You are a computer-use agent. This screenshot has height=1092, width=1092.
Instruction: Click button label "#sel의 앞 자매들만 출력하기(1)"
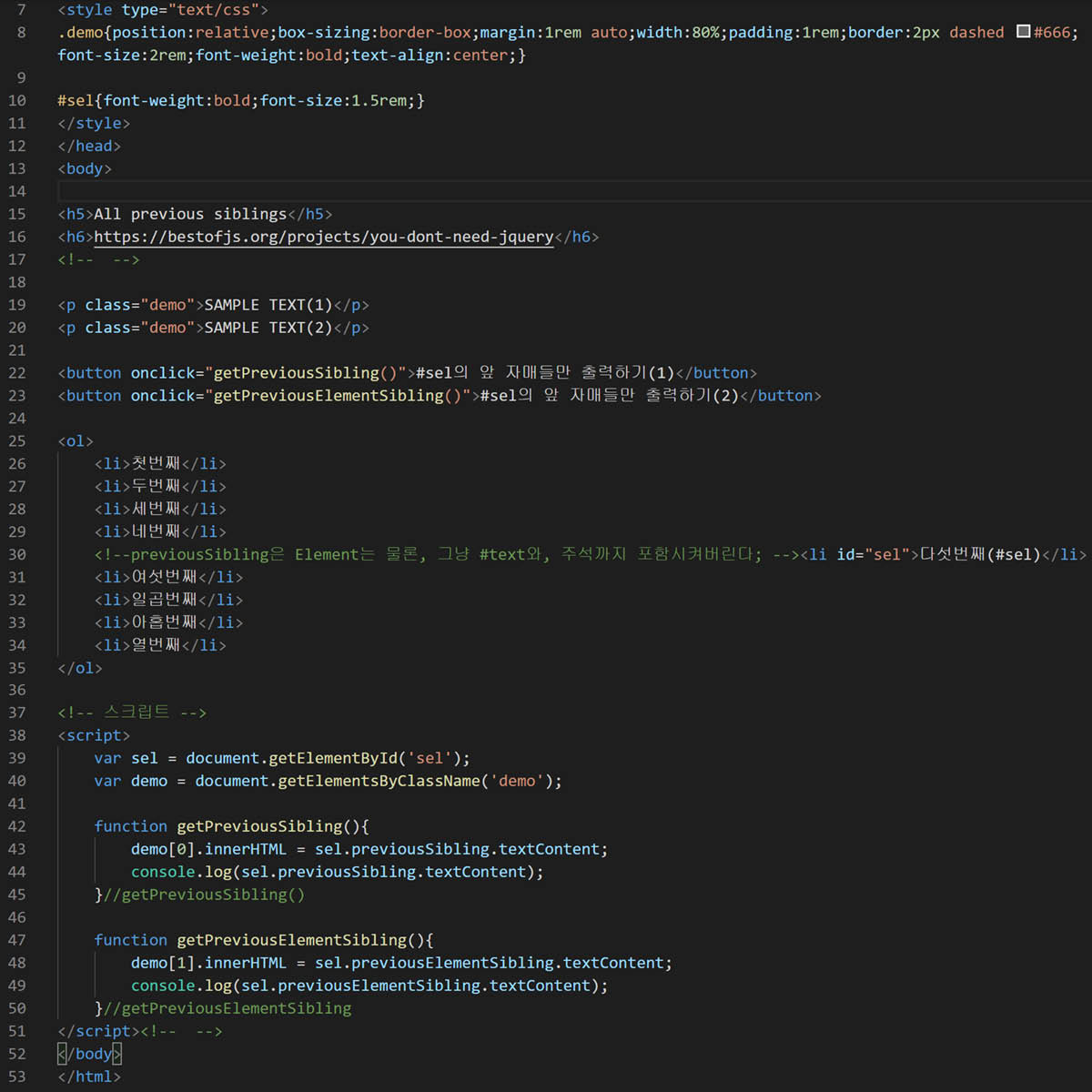click(x=545, y=373)
